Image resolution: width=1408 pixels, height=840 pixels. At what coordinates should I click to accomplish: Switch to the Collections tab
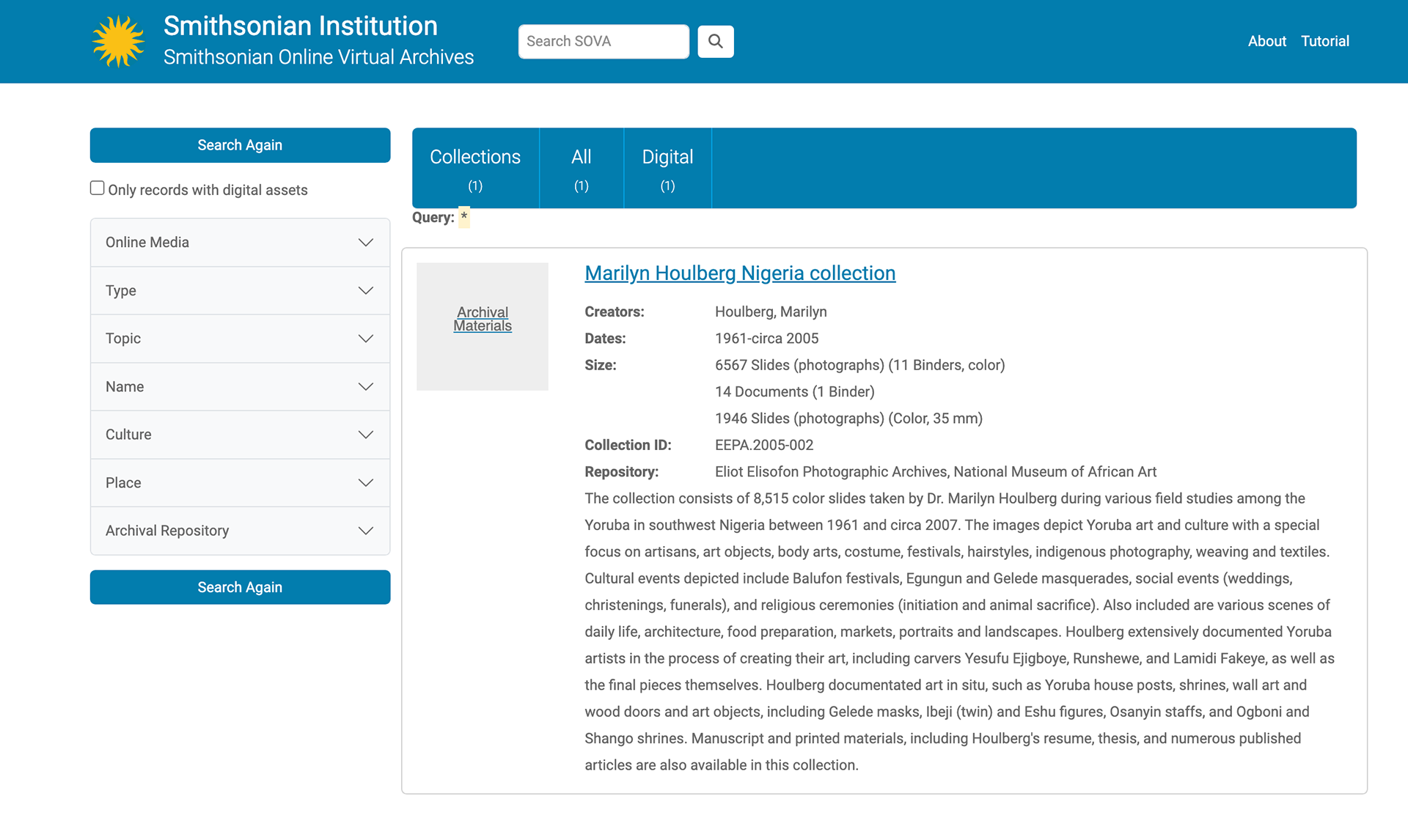tap(475, 168)
